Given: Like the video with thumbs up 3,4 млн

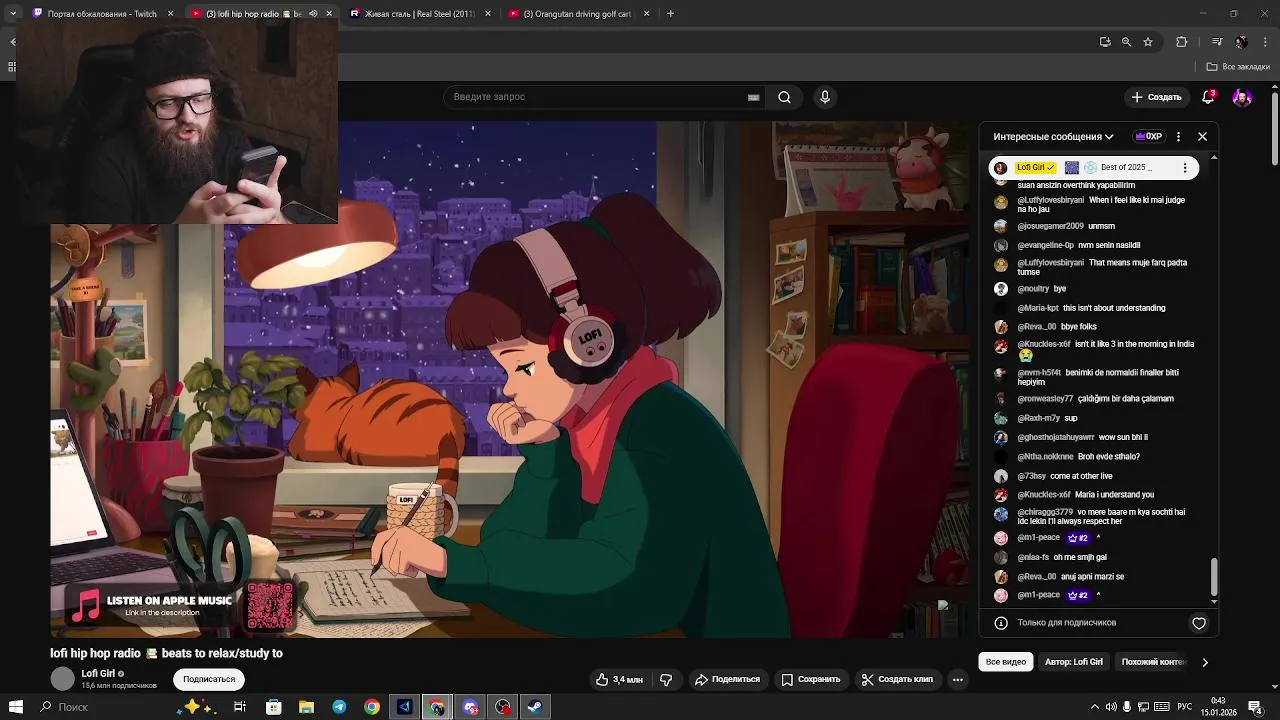Looking at the screenshot, I should pyautogui.click(x=619, y=679).
